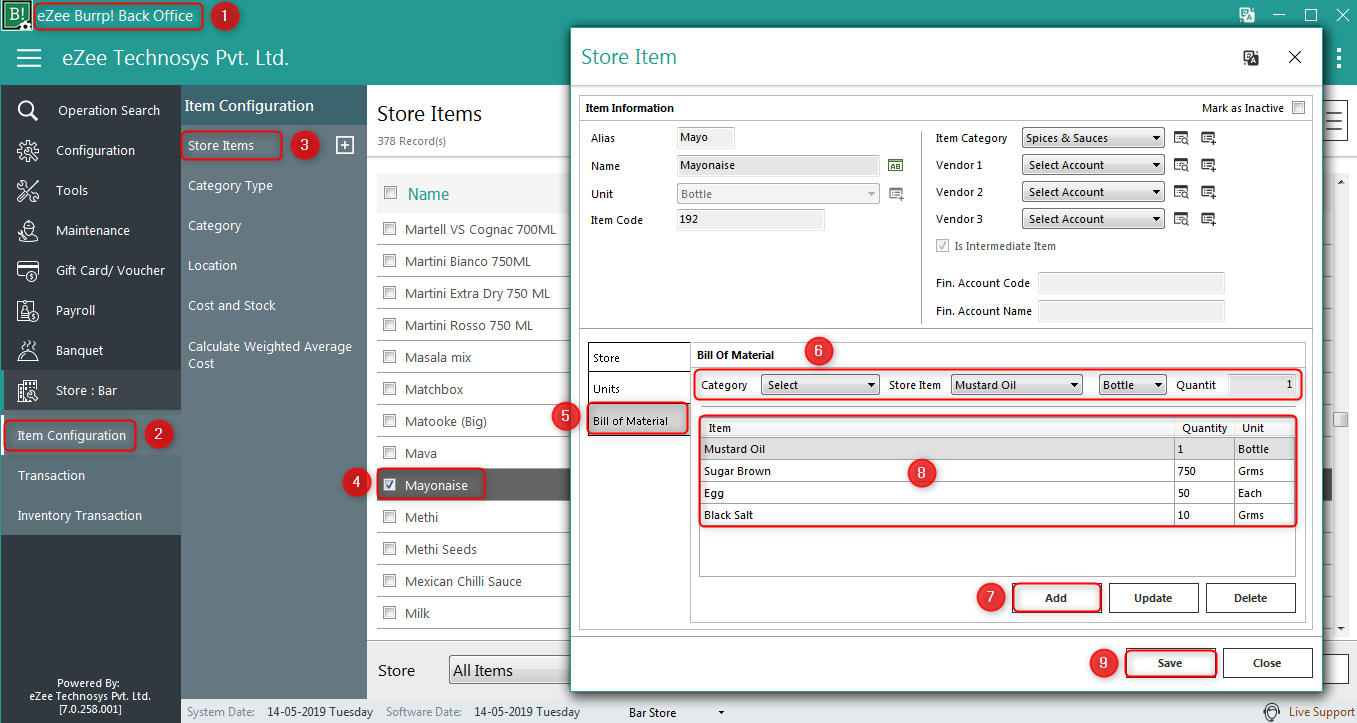
Task: Click the add-new icon beside Vendor 1
Action: pos(1208,165)
